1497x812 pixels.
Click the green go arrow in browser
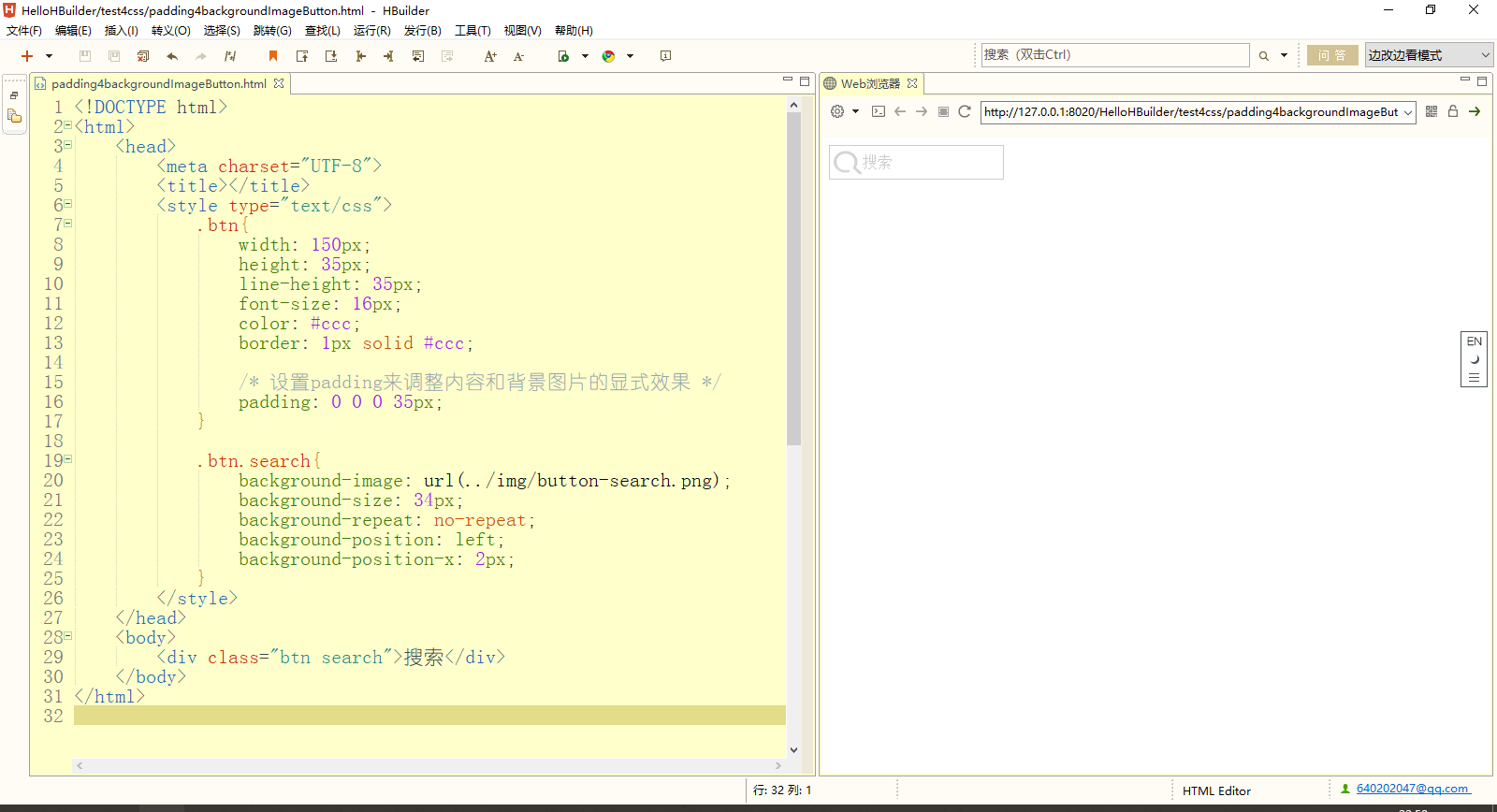[x=1475, y=111]
